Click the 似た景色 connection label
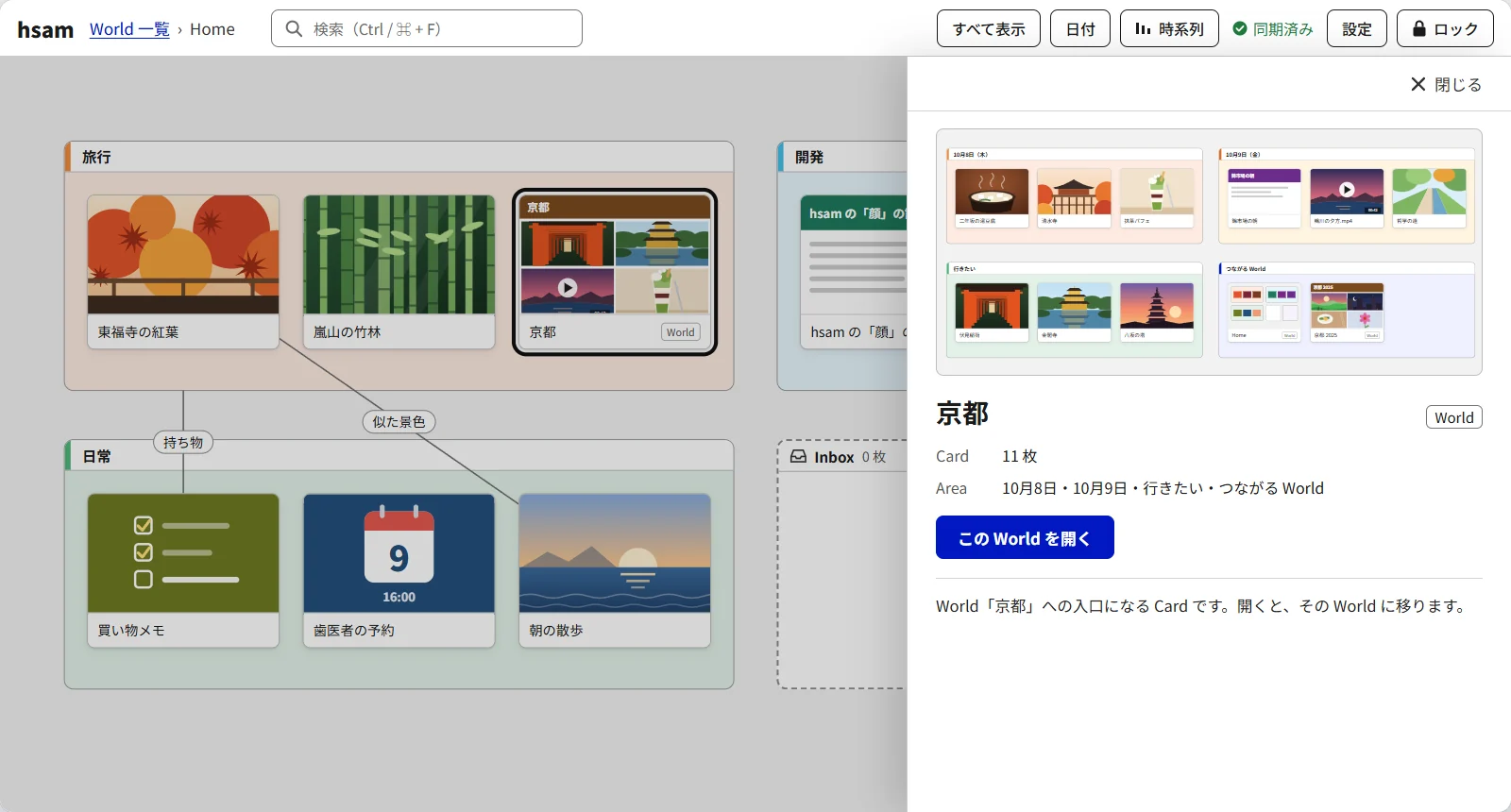This screenshot has height=812, width=1511. pyautogui.click(x=399, y=422)
